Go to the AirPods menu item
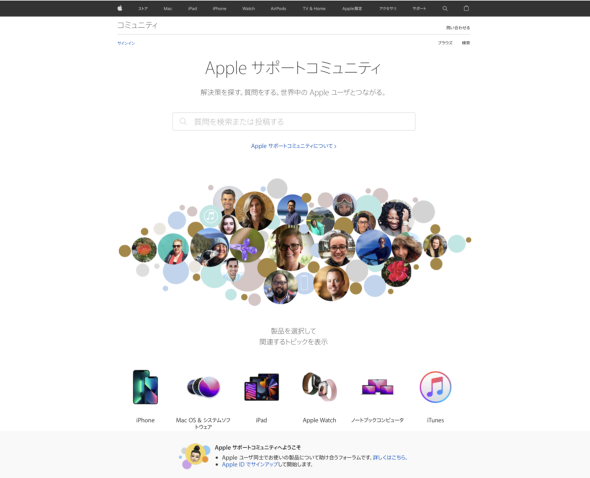Screen dimensions: 590x478 click(278, 9)
